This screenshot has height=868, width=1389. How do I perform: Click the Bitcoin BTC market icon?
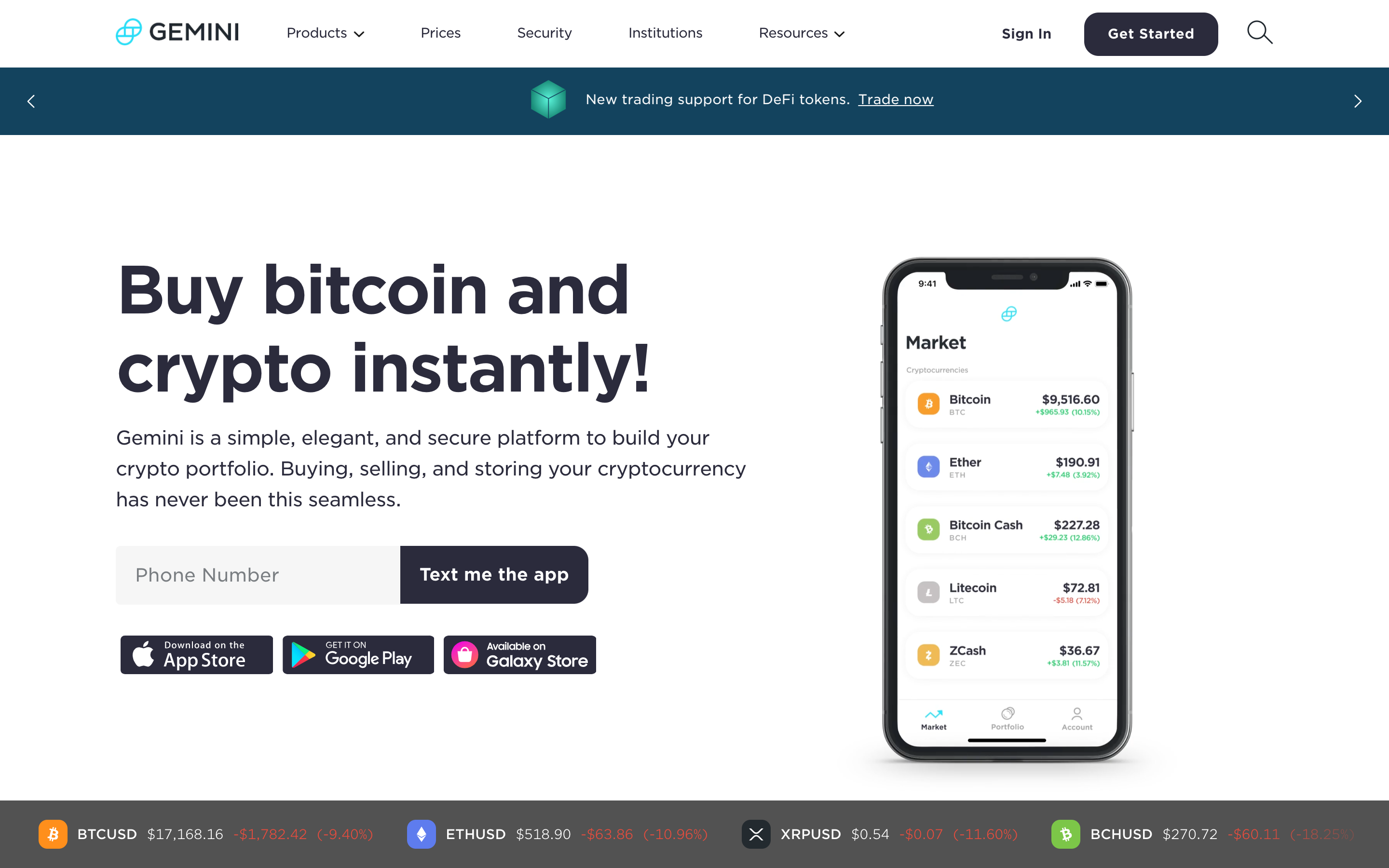click(x=928, y=404)
